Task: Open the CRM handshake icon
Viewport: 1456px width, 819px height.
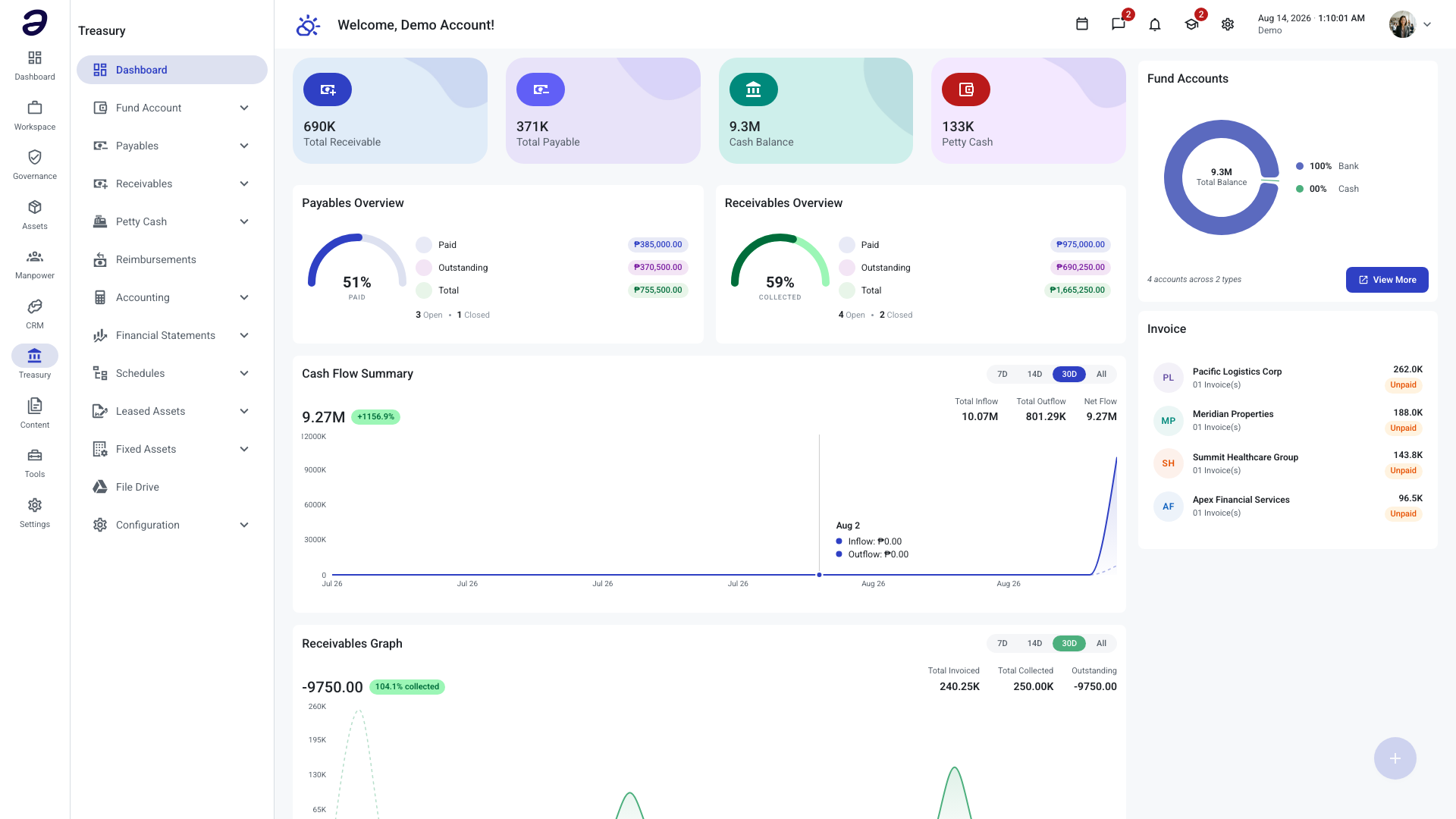Action: pos(35,306)
